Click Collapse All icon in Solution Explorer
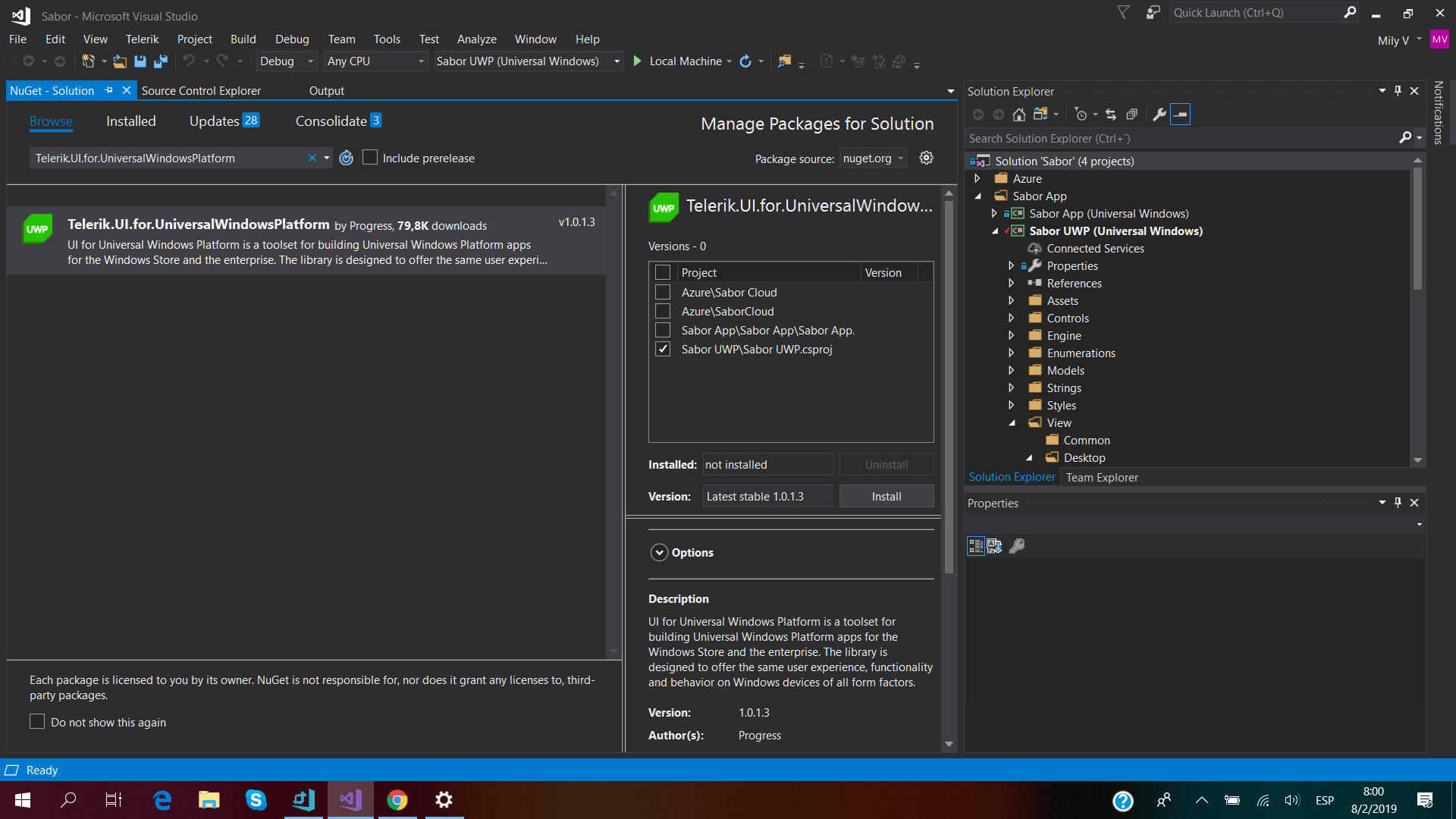 point(1131,115)
